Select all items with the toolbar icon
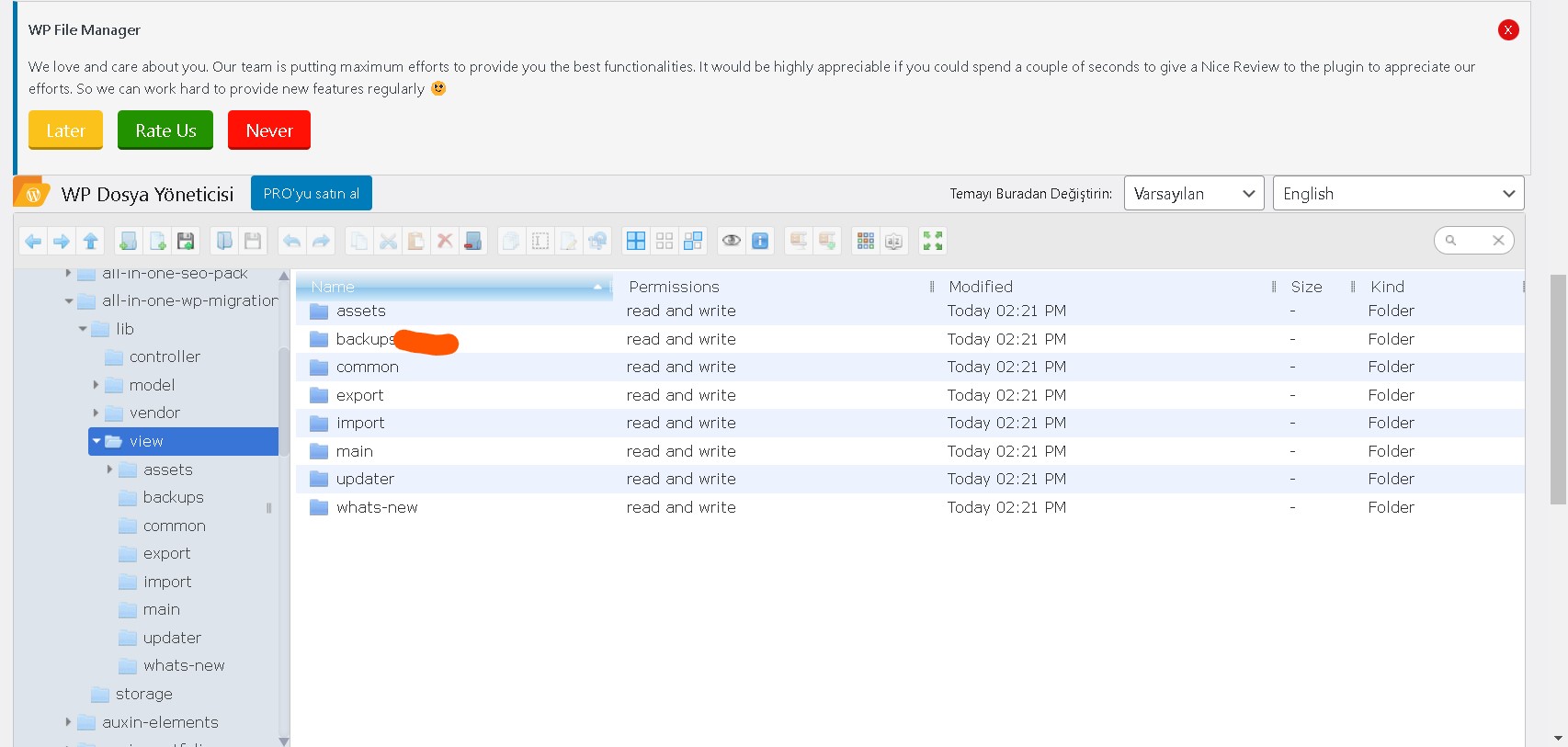This screenshot has height=747, width=1568. (636, 242)
